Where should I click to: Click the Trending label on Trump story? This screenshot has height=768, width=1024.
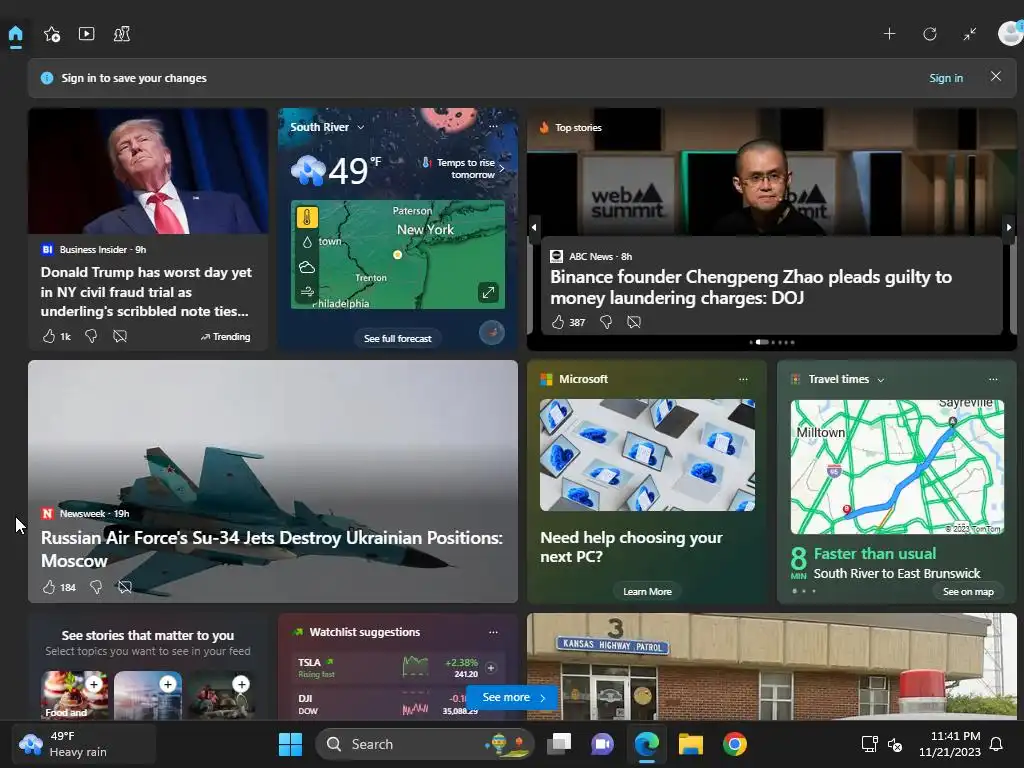tap(225, 336)
